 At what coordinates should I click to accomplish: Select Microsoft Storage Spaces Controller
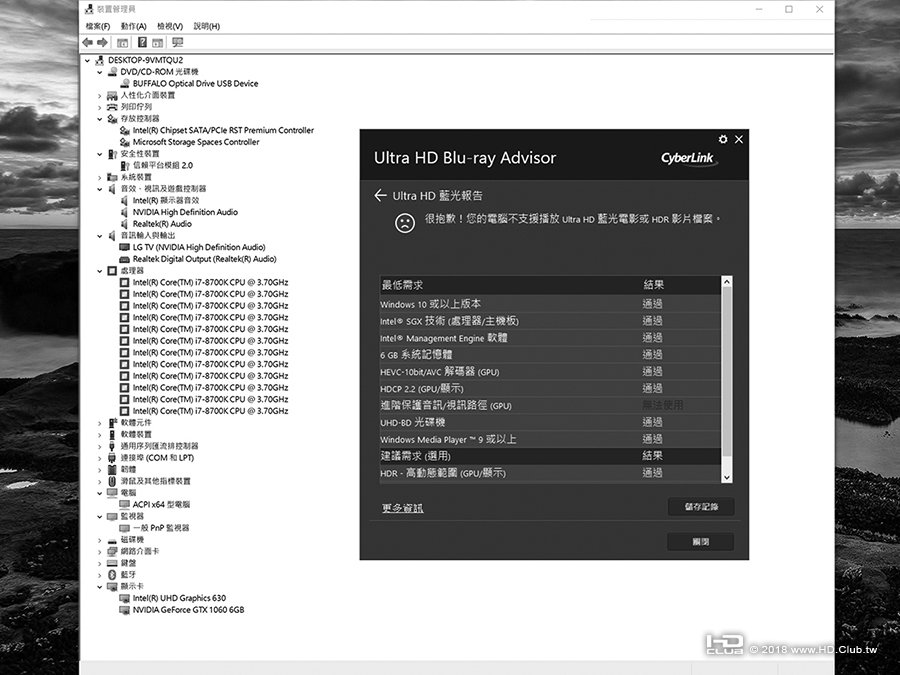click(196, 142)
